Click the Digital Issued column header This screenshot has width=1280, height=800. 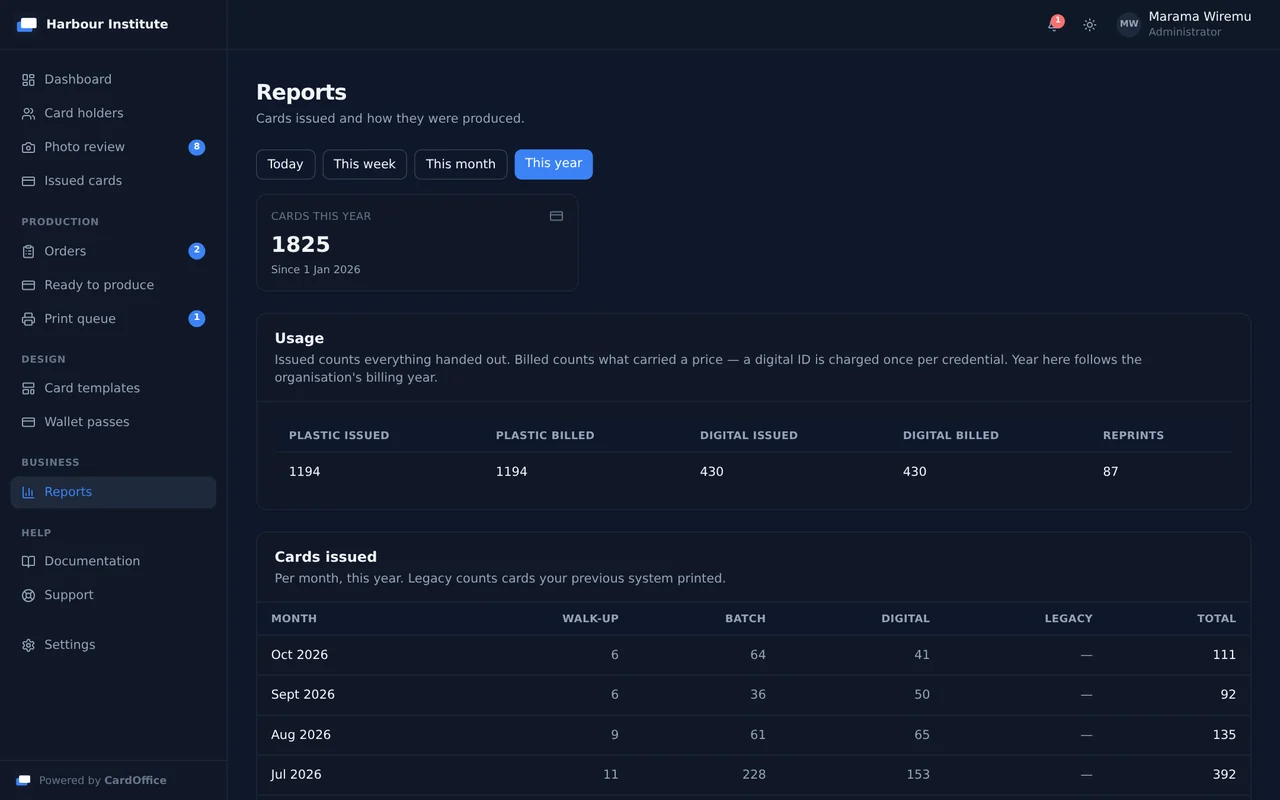(749, 435)
